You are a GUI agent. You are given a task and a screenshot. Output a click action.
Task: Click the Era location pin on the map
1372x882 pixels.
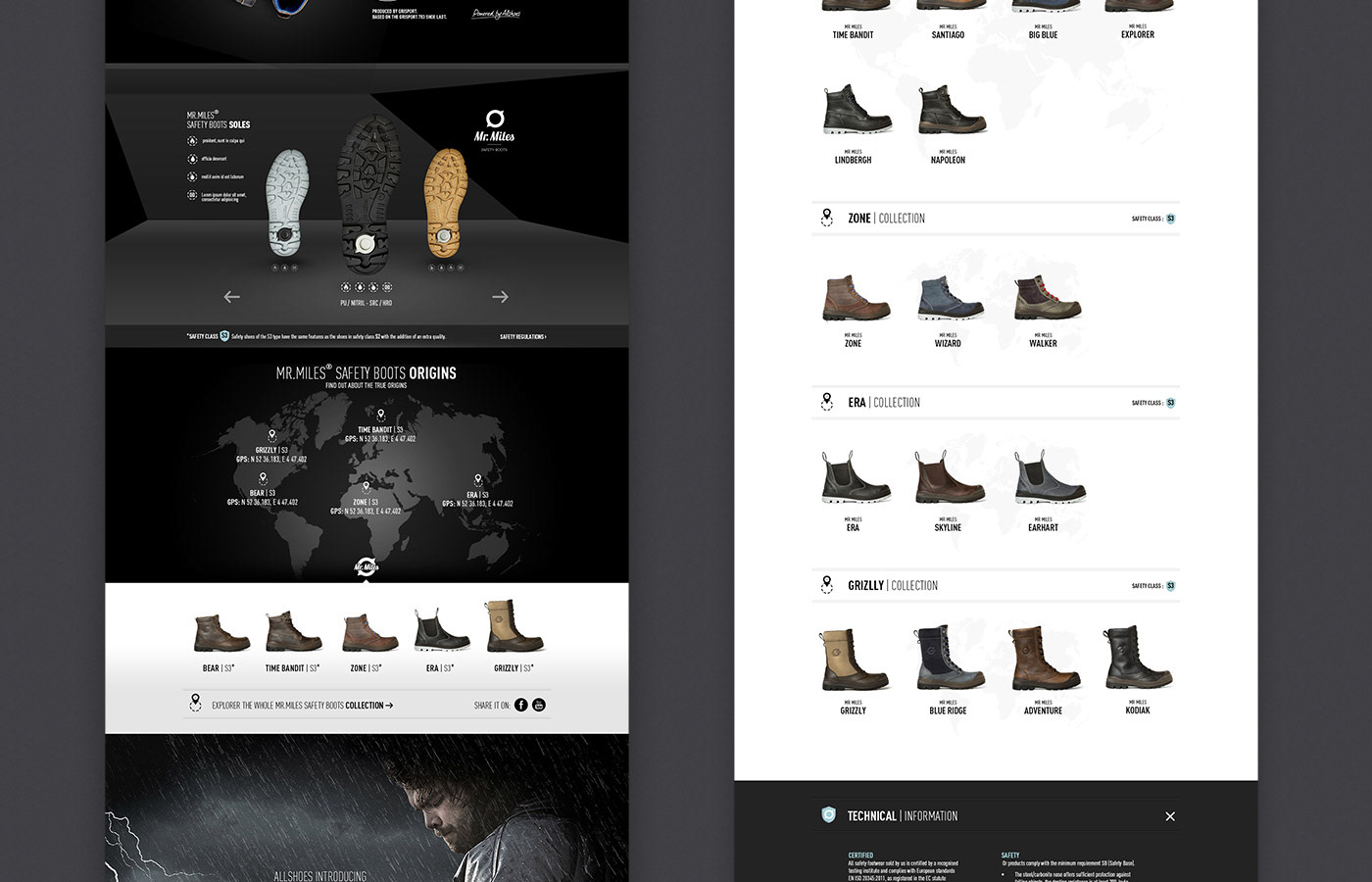pos(478,480)
